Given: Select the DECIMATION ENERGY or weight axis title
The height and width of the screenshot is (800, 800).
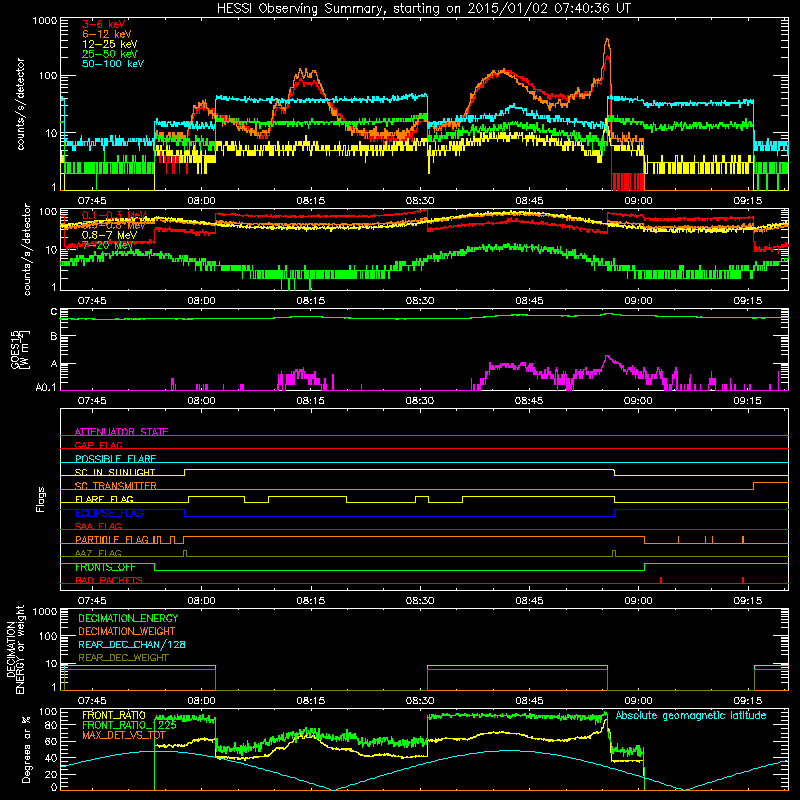Looking at the screenshot, I should (x=15, y=649).
